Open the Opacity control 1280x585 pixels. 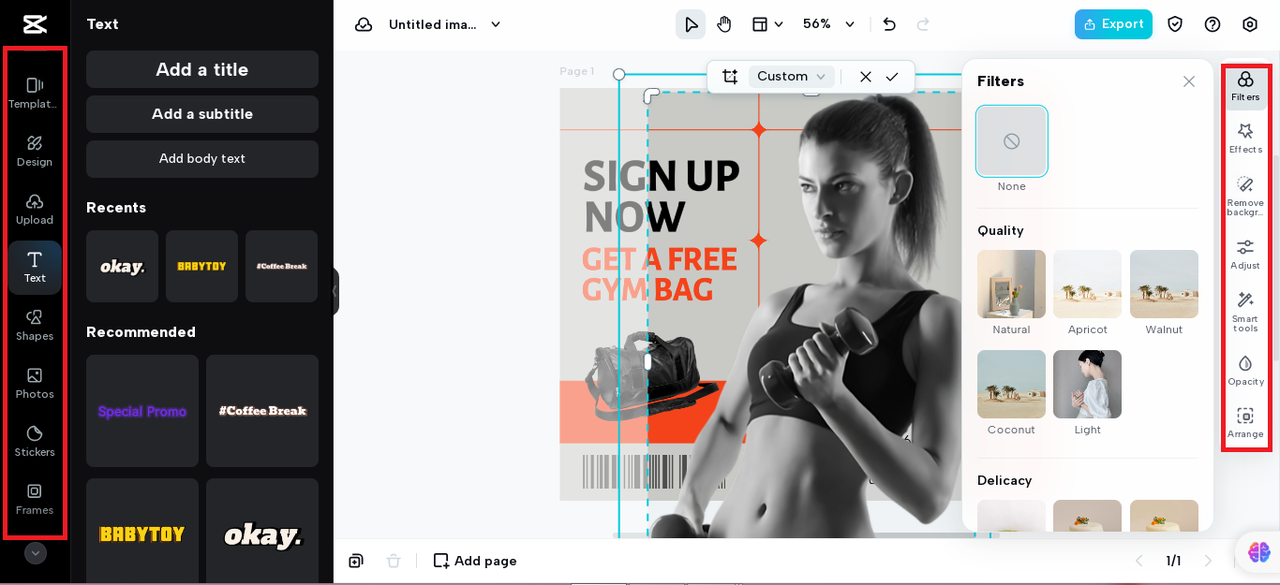1245,370
